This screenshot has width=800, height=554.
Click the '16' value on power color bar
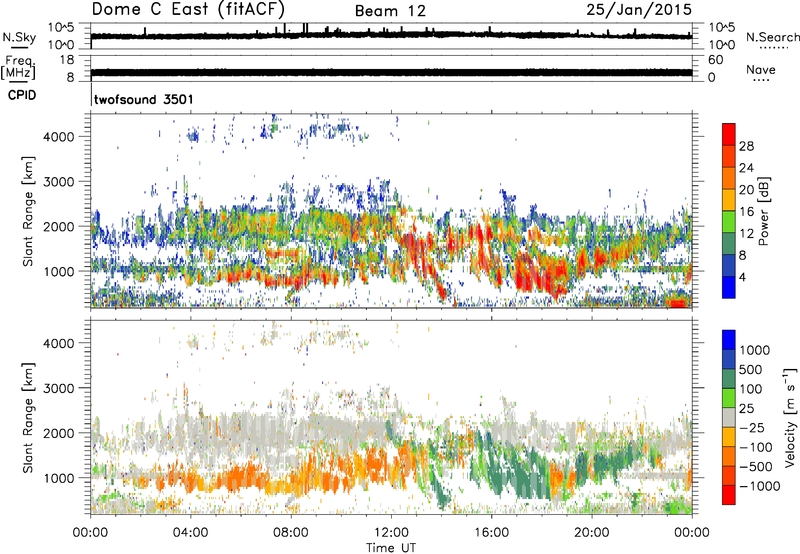746,212
